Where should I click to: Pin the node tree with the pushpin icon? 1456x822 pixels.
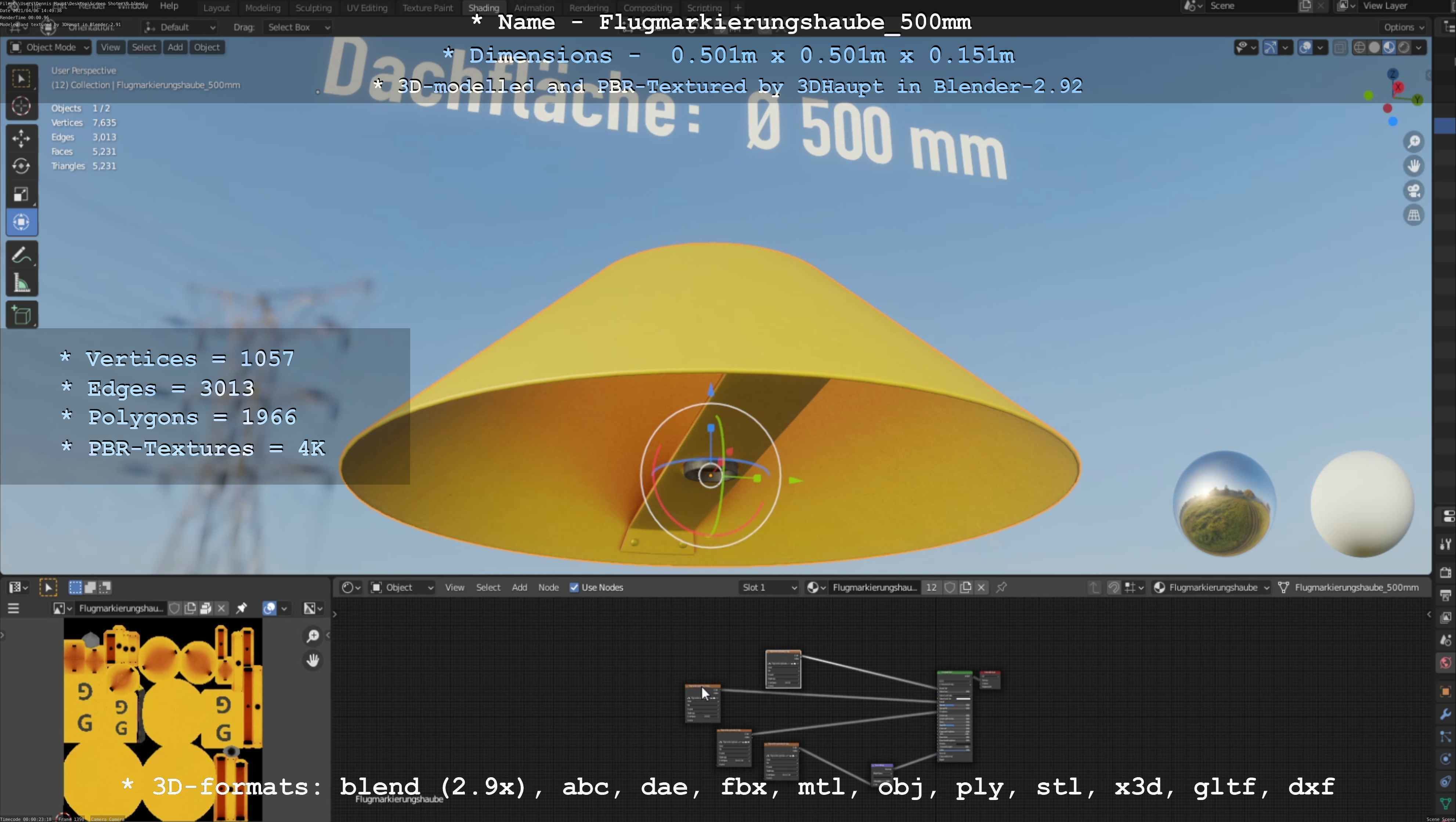coord(1001,587)
